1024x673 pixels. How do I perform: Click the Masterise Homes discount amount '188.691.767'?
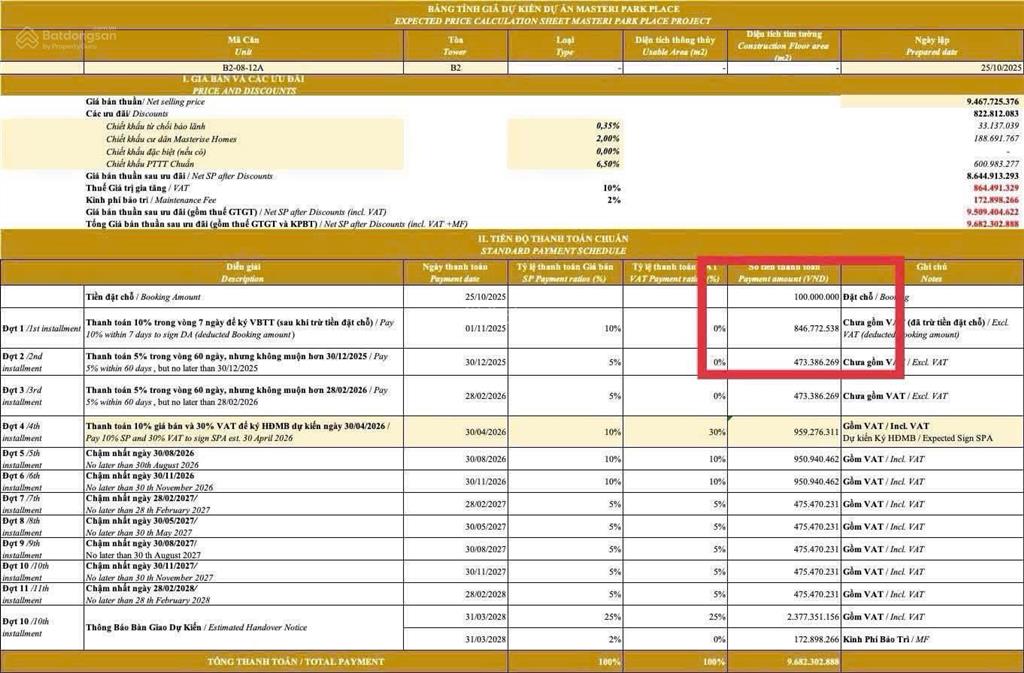point(997,138)
